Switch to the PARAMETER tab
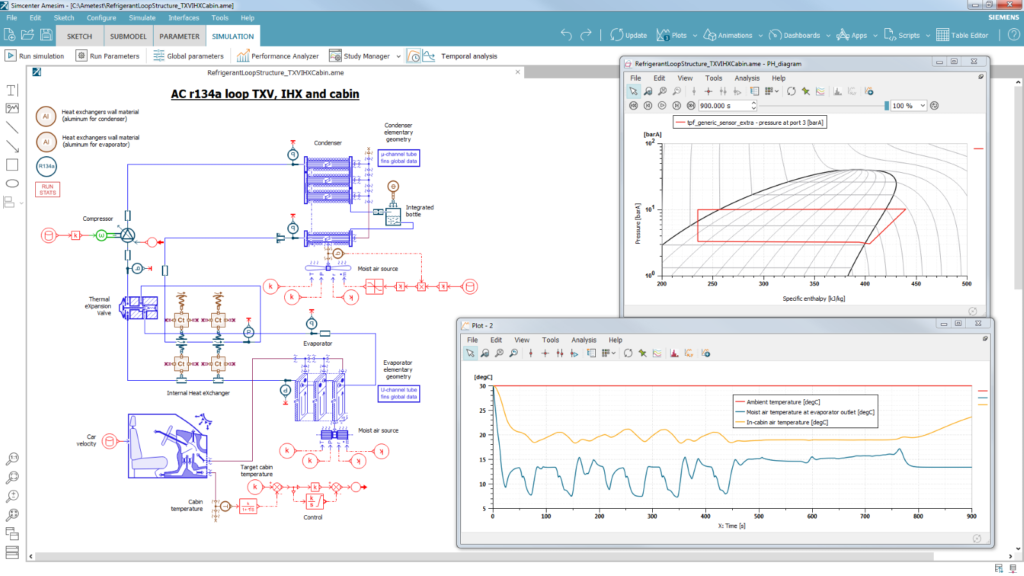Image resolution: width=1024 pixels, height=576 pixels. pos(178,35)
